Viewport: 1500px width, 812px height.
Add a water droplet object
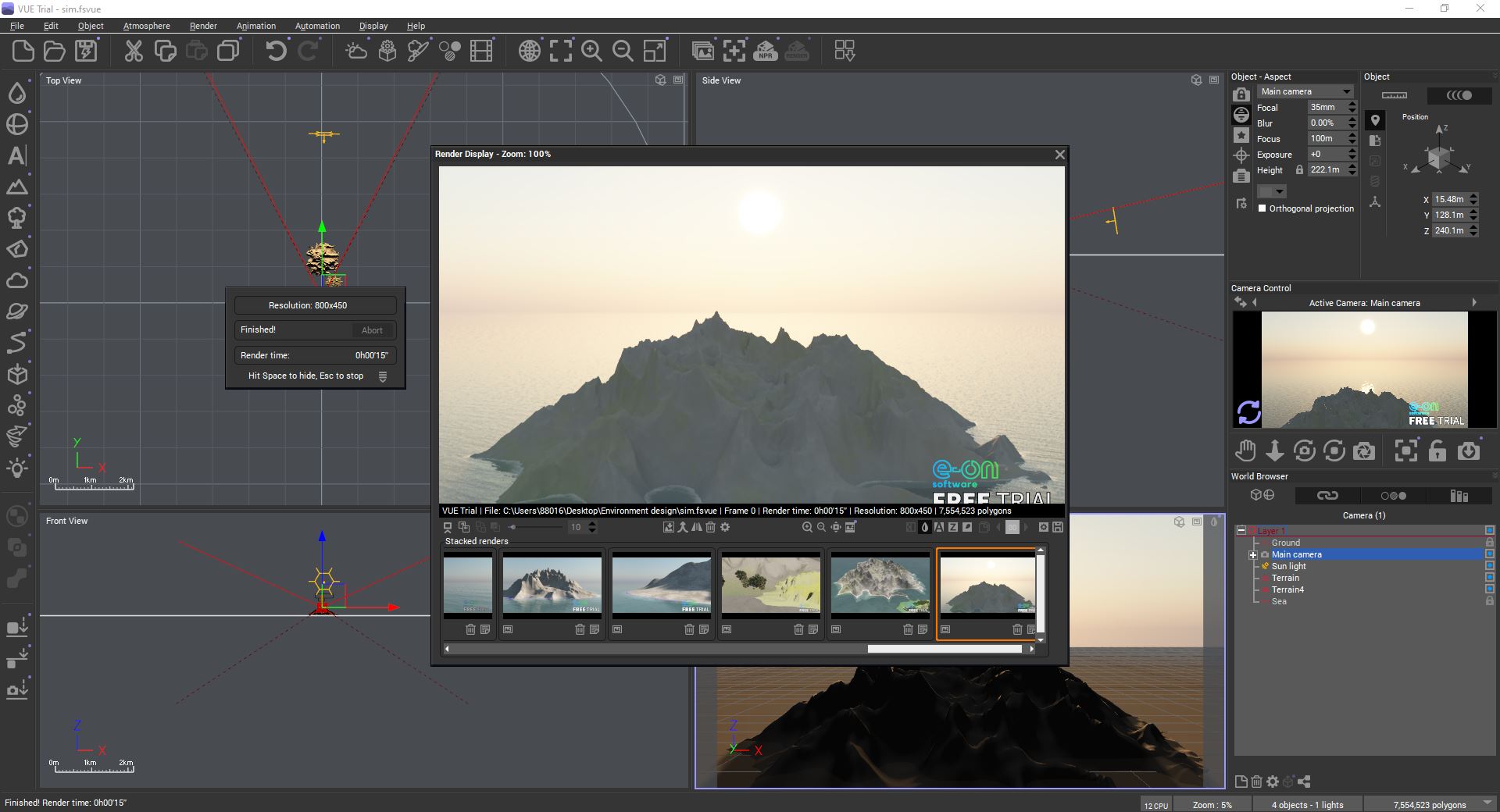pos(17,93)
